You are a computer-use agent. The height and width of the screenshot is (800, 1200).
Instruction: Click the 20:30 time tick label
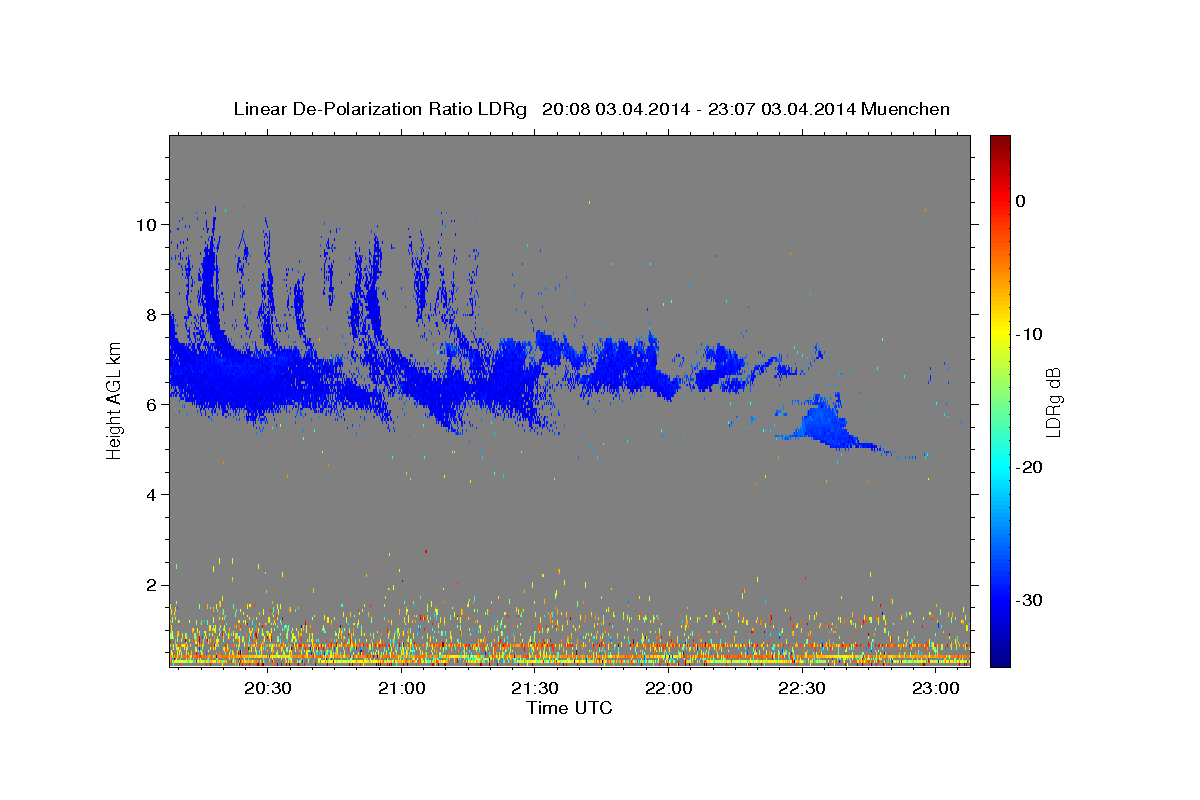268,688
